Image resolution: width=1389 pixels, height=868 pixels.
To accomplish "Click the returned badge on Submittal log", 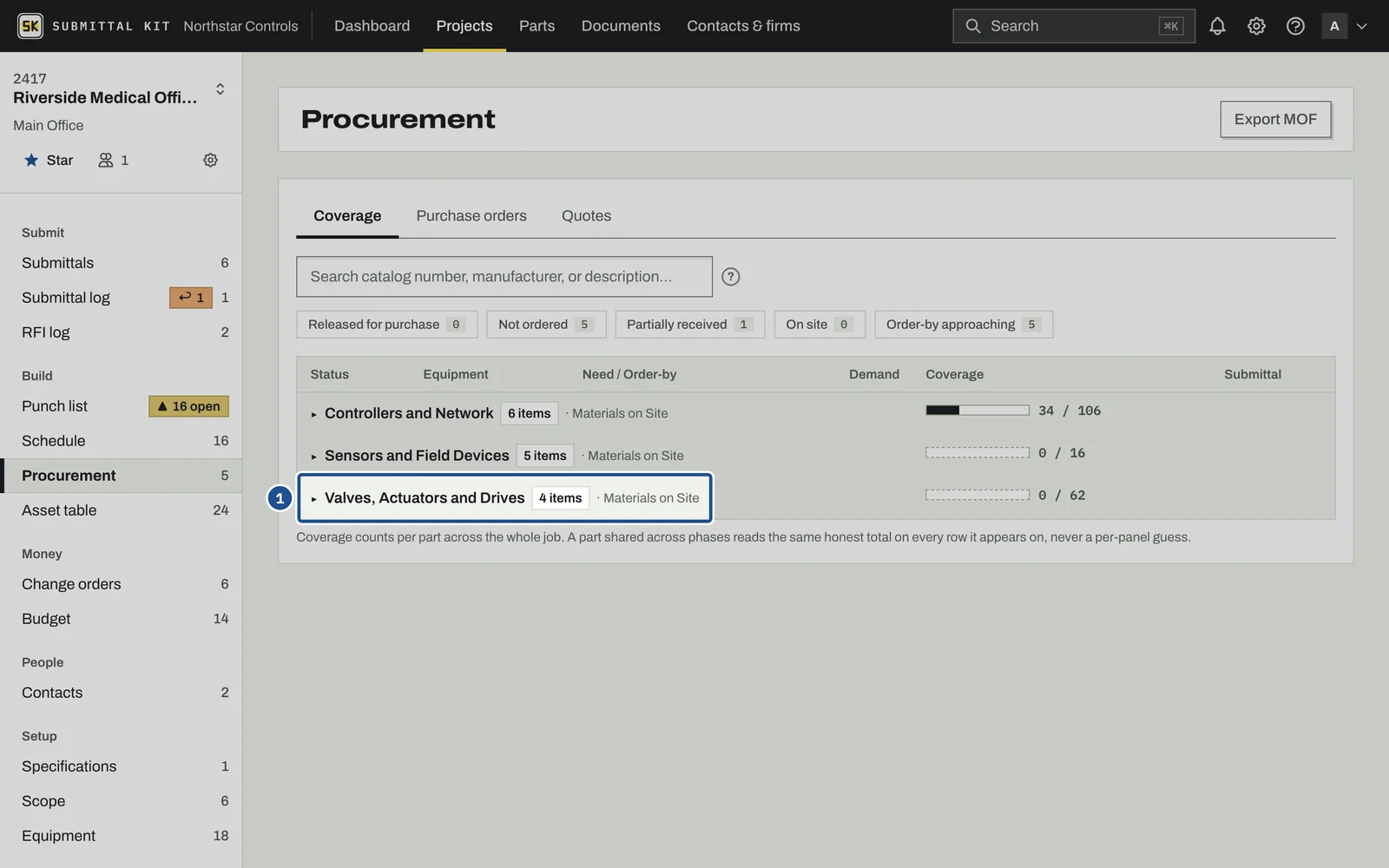I will pyautogui.click(x=191, y=298).
